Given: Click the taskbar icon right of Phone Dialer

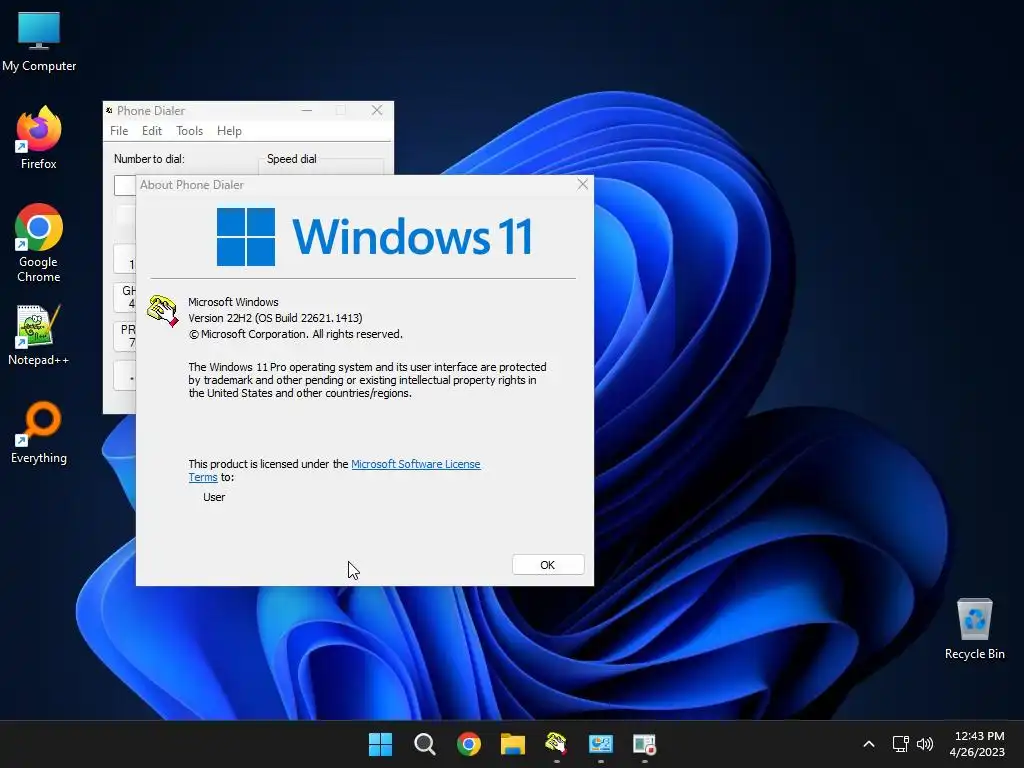Looking at the screenshot, I should 600,744.
